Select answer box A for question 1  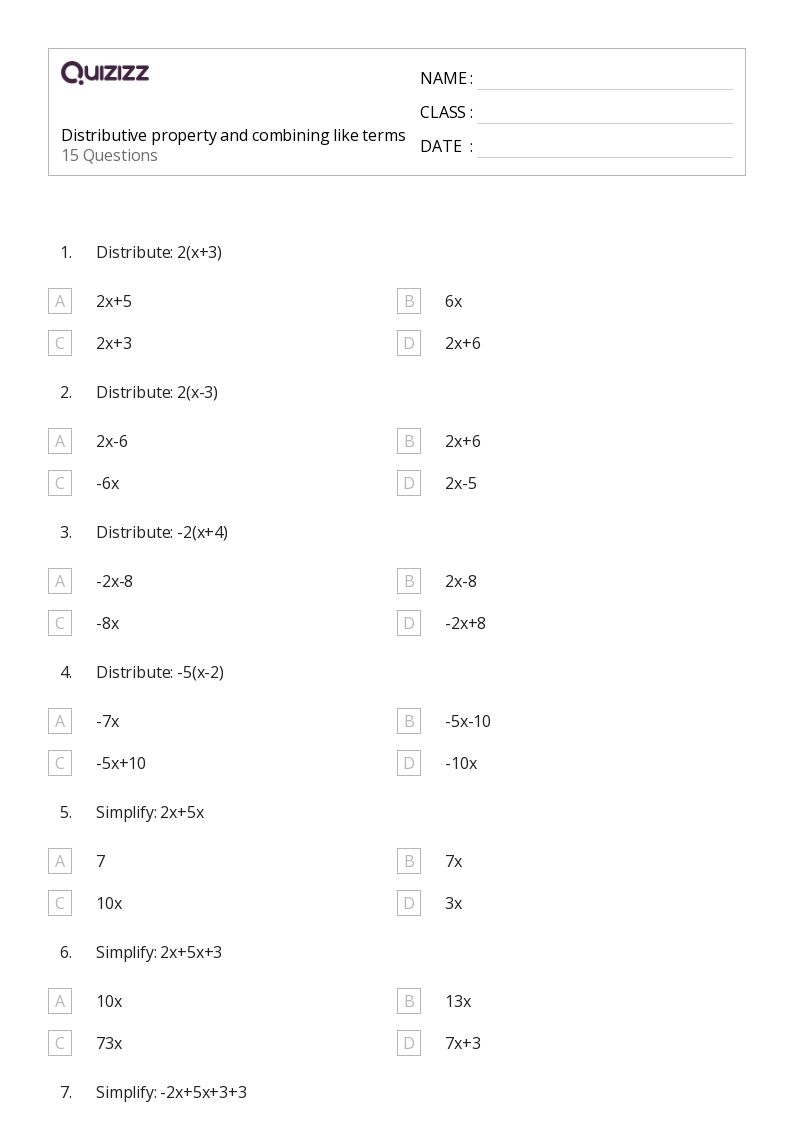(x=60, y=301)
